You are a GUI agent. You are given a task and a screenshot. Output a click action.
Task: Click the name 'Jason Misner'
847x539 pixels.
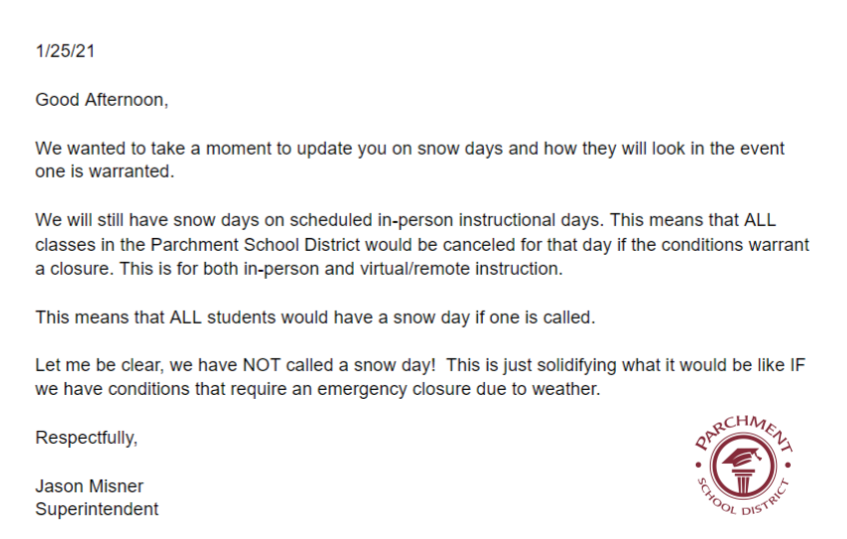89,486
